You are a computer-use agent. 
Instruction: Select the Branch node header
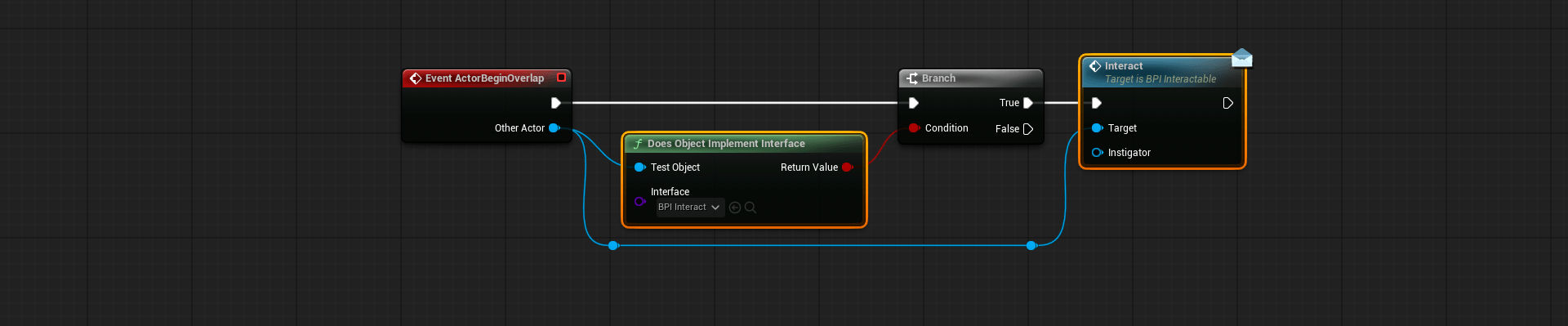pyautogui.click(x=971, y=78)
